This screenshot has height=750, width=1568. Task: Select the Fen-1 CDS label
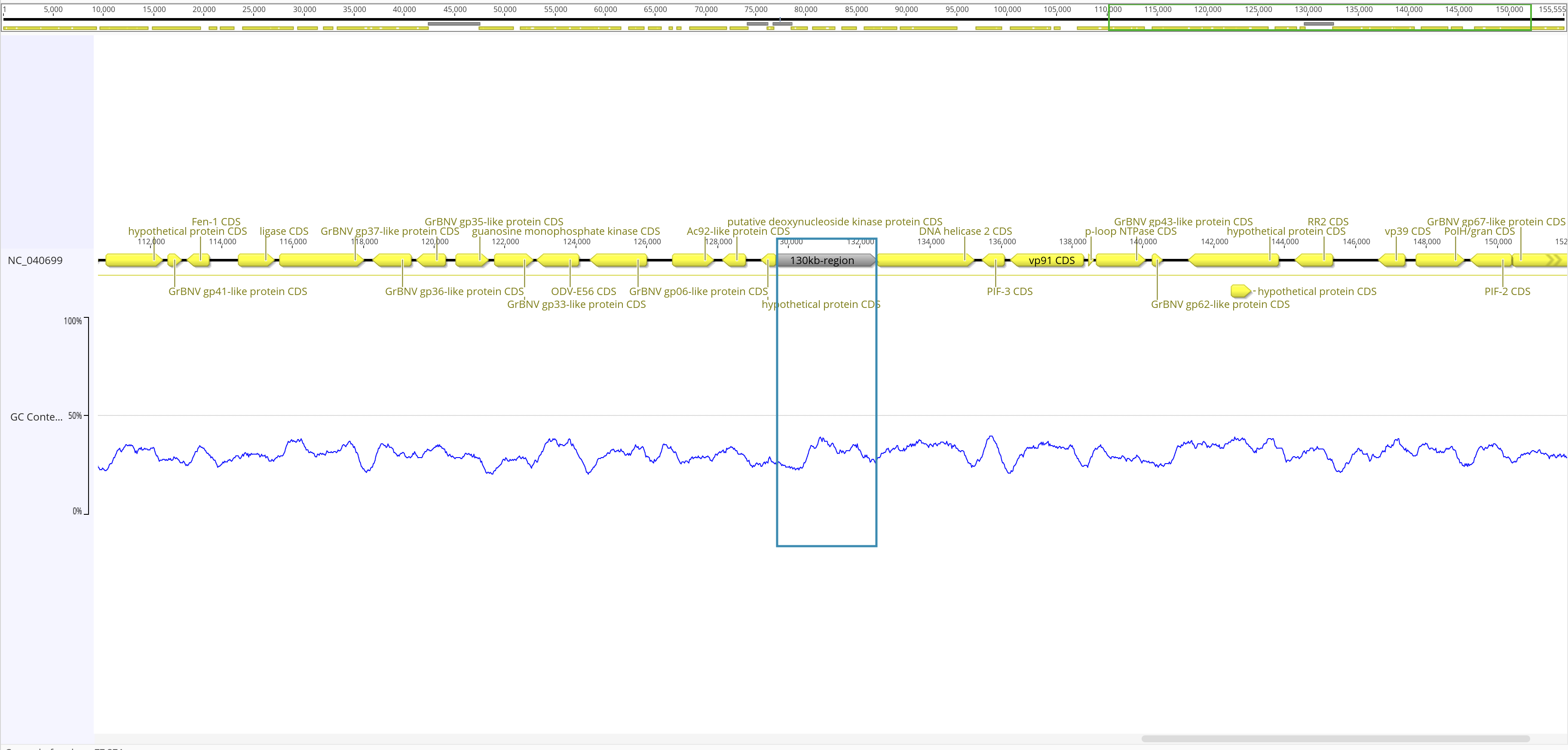(x=216, y=221)
